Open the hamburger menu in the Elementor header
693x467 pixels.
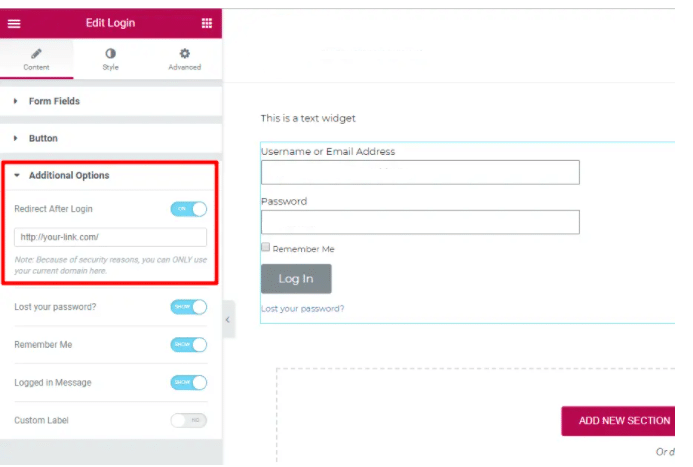click(x=14, y=23)
